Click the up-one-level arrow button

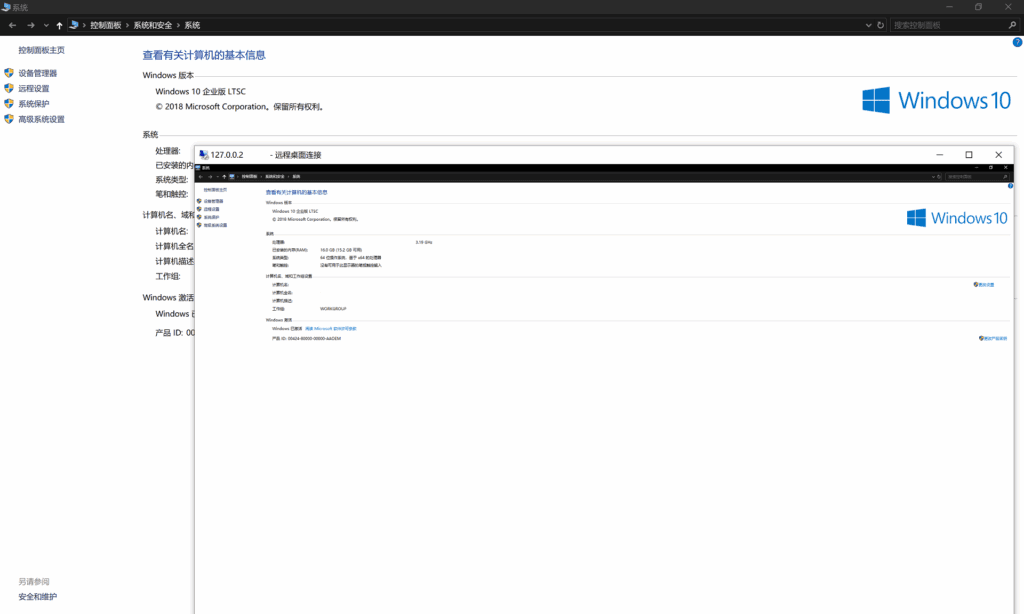(x=59, y=25)
